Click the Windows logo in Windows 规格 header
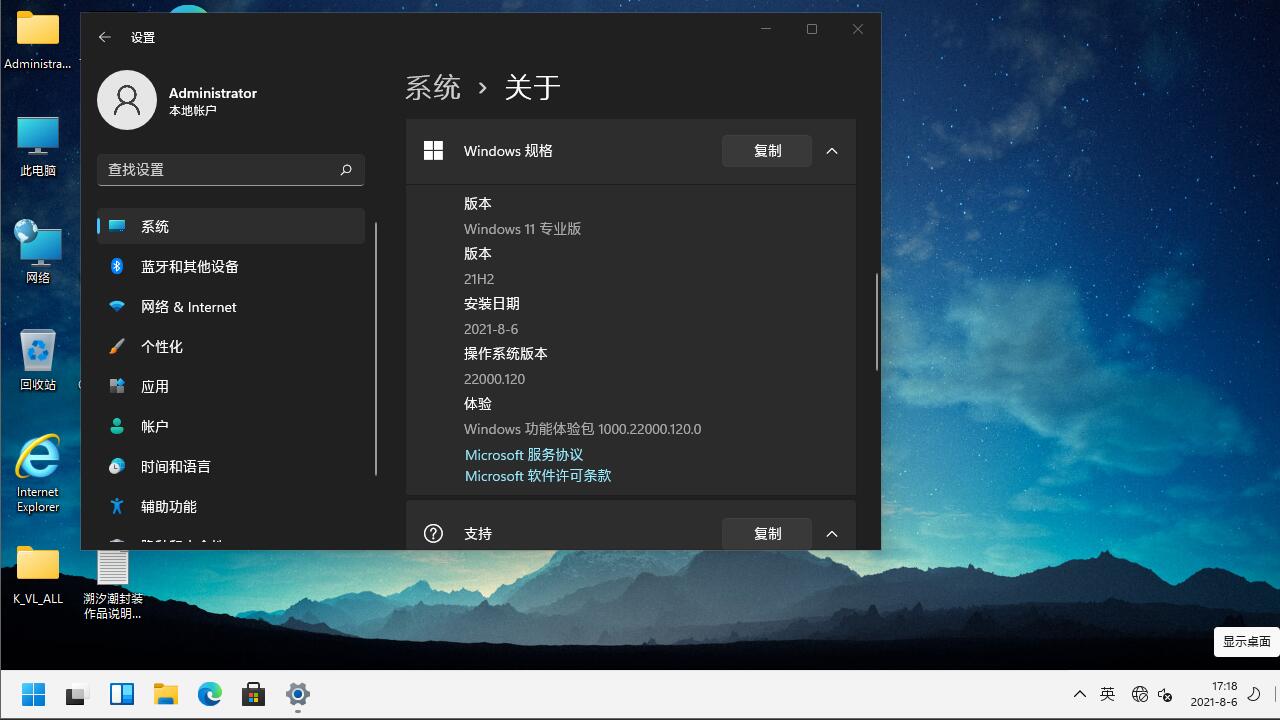 433,151
